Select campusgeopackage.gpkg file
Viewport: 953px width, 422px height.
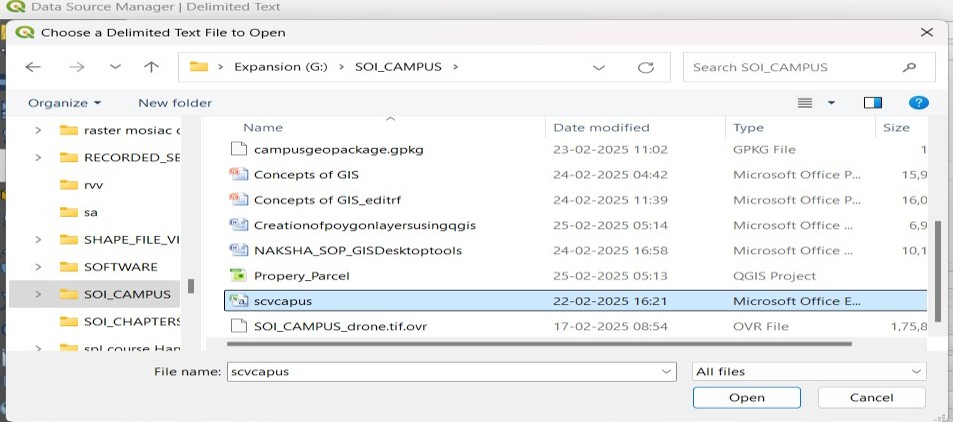[339, 150]
